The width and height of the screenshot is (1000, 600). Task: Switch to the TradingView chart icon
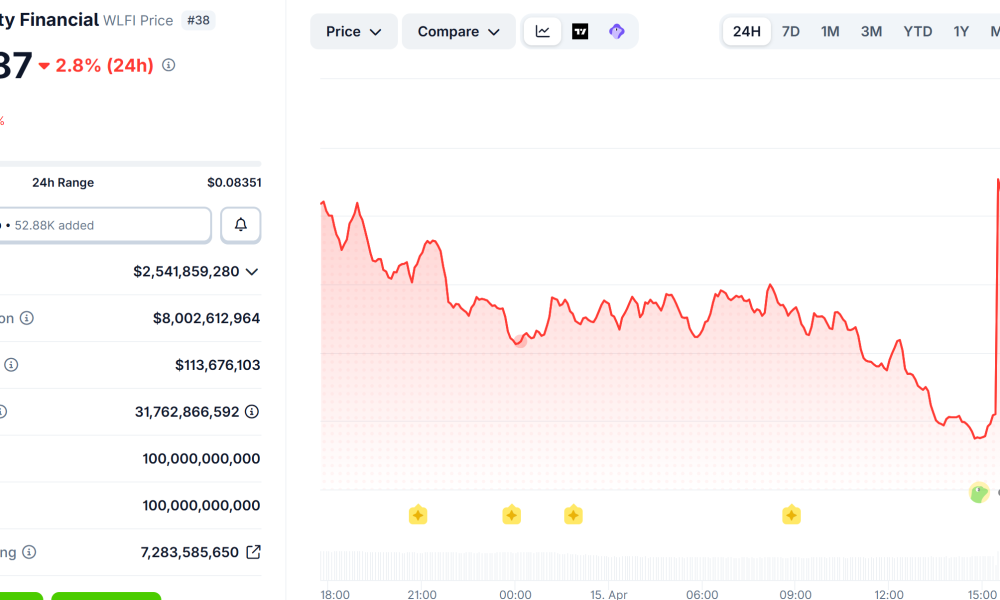point(580,31)
